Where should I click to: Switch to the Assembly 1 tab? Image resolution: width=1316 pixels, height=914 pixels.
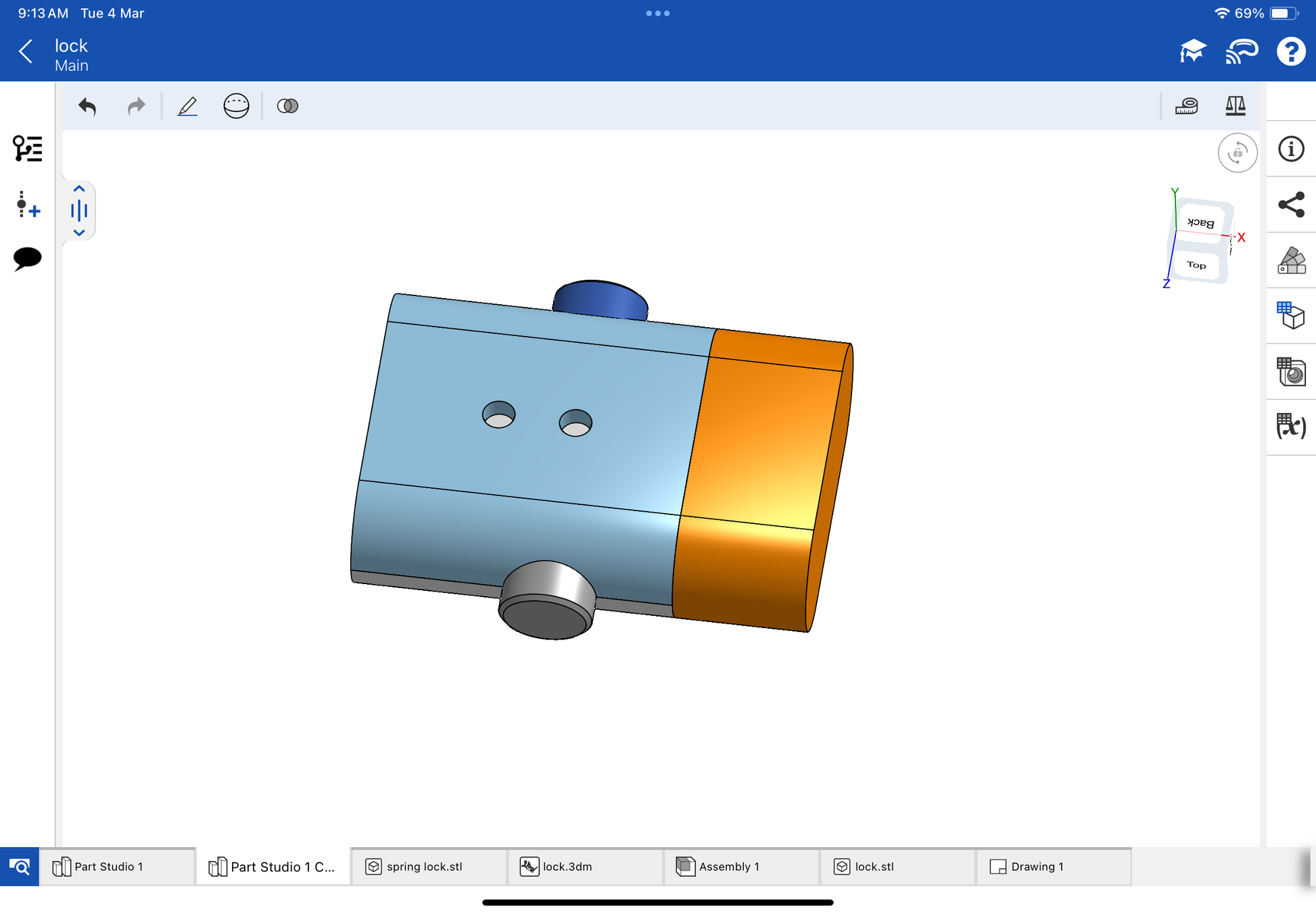click(x=728, y=867)
